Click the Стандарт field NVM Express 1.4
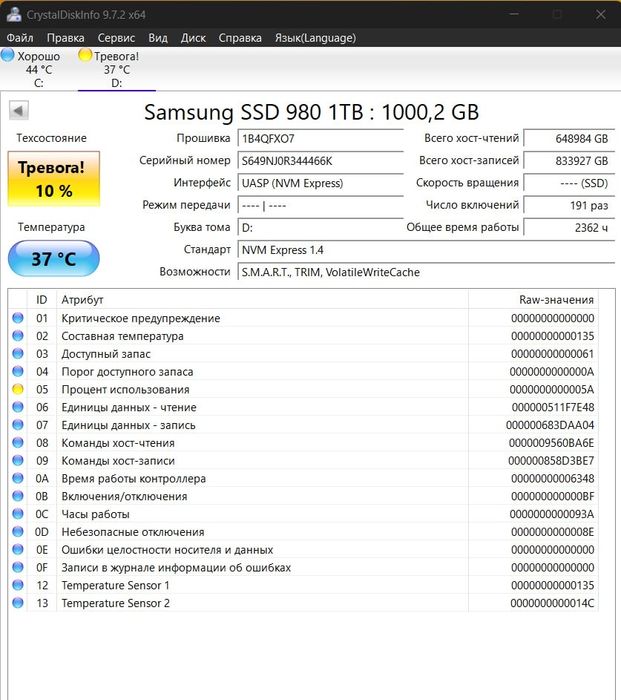The height and width of the screenshot is (700, 621). [x=426, y=250]
